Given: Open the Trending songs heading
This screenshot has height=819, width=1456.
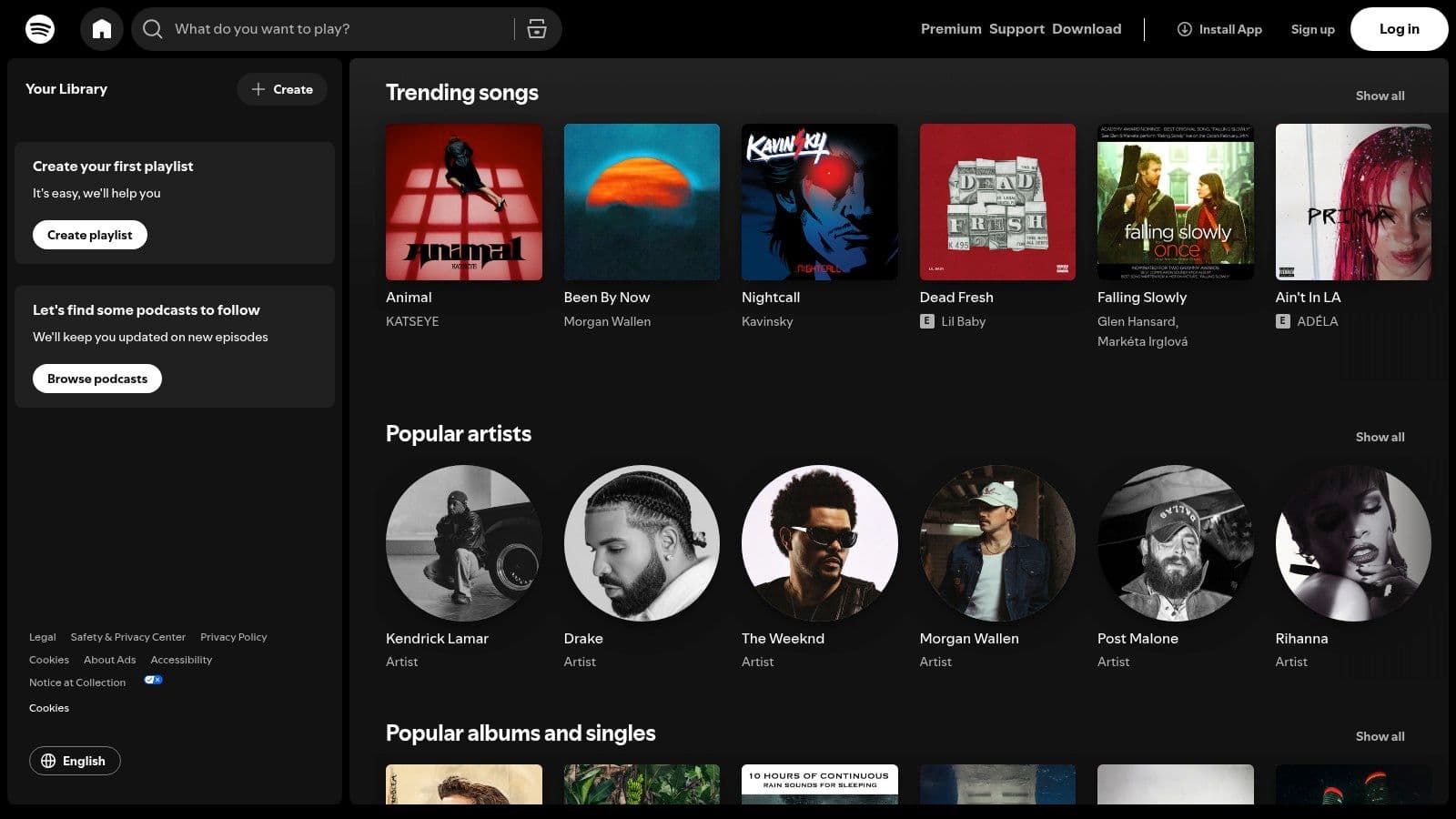Looking at the screenshot, I should tap(462, 93).
